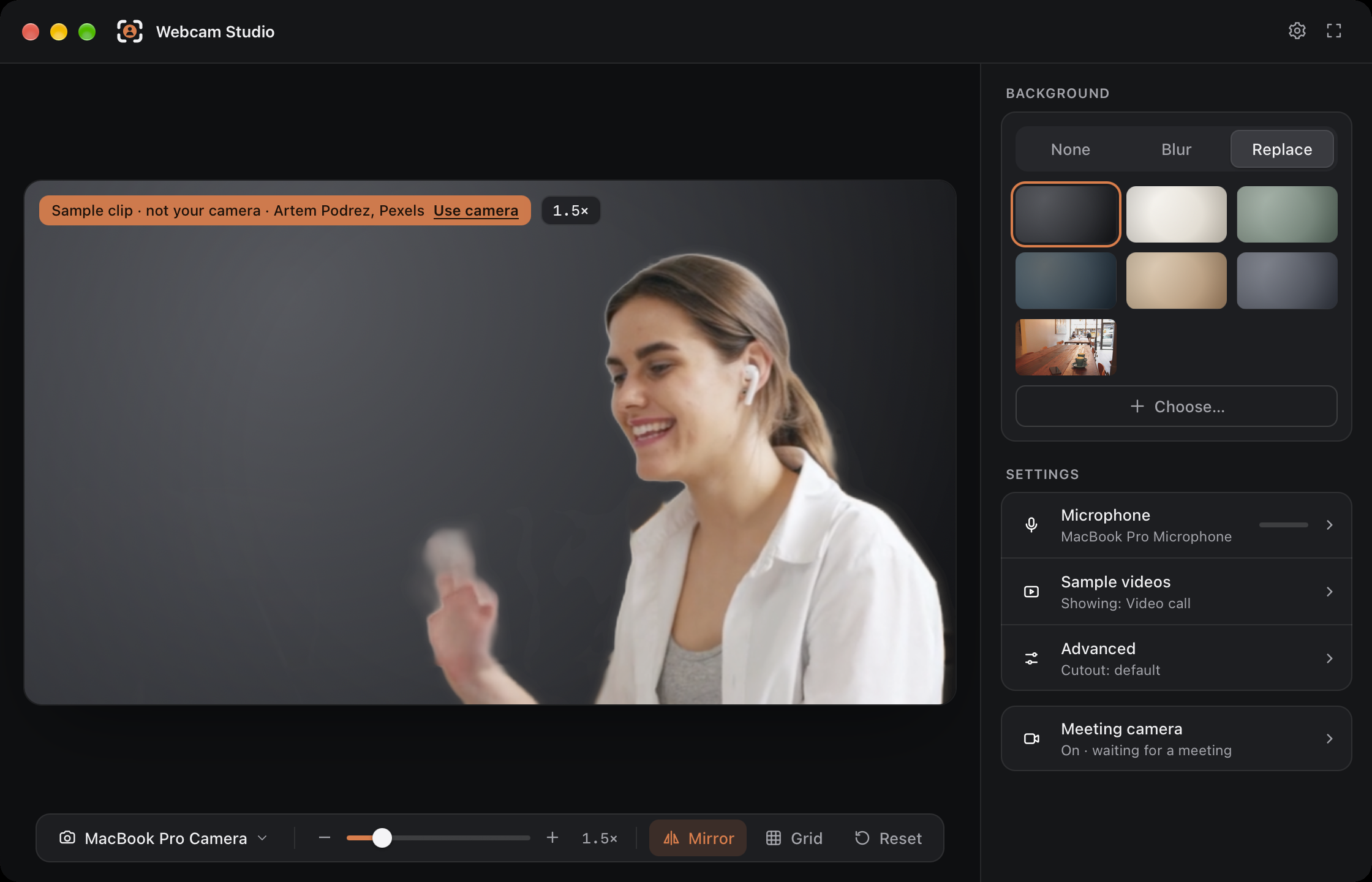The width and height of the screenshot is (1372, 882).
Task: Click the Webcam Studio app logo
Action: coord(130,31)
